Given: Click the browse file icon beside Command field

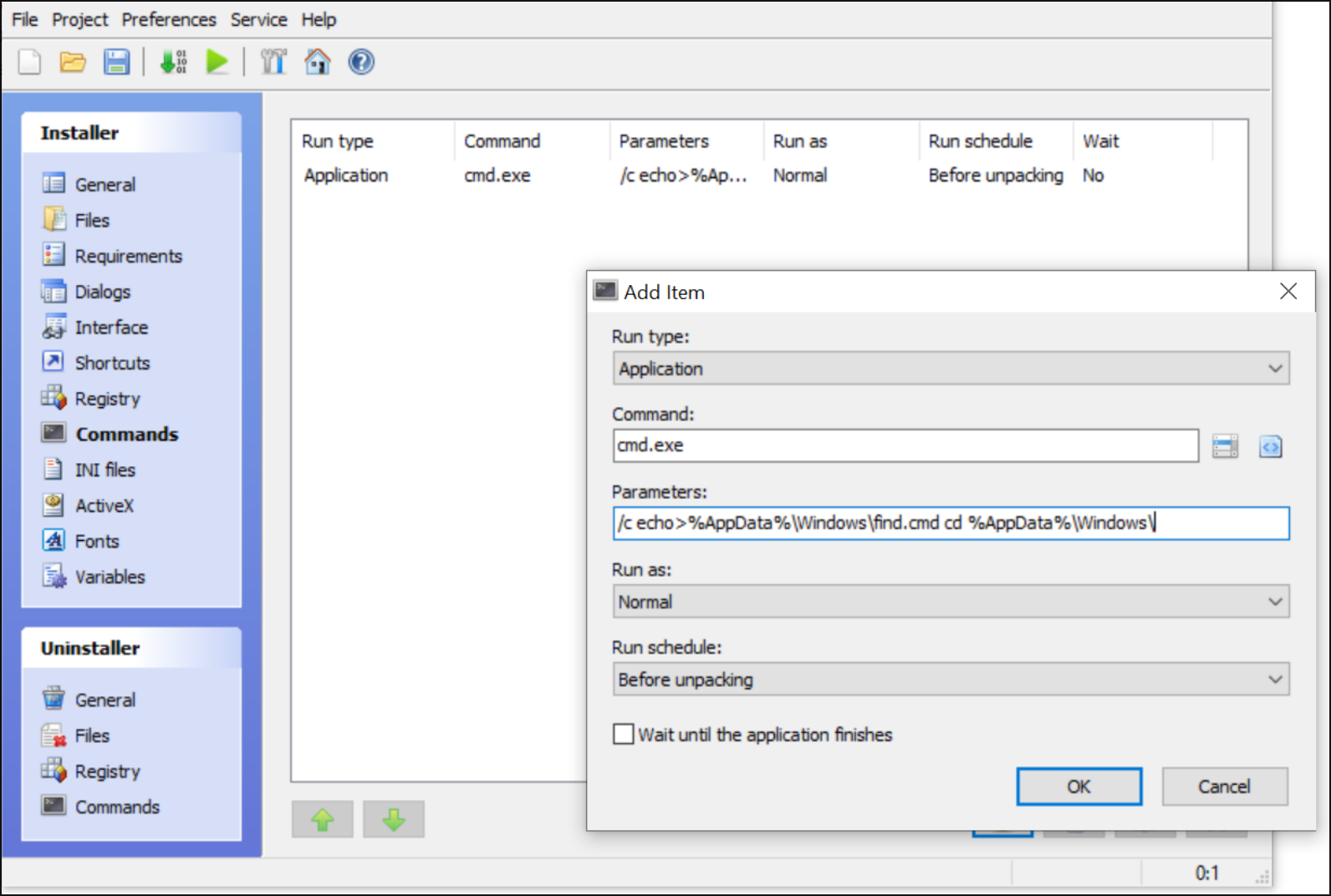Looking at the screenshot, I should 1225,446.
